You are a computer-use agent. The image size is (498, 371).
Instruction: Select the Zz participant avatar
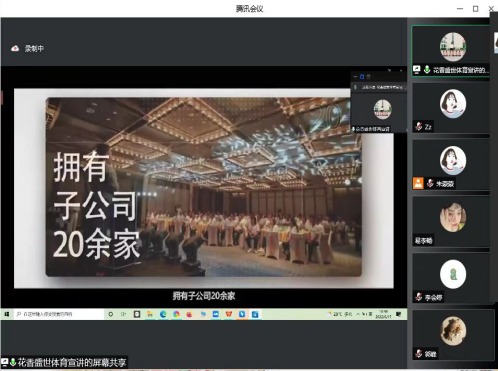click(x=453, y=104)
